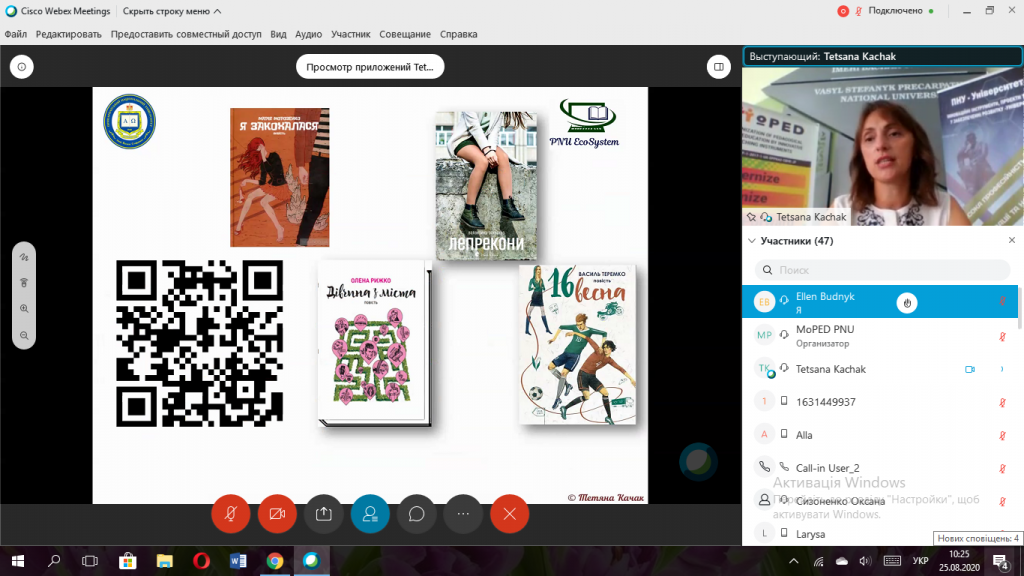This screenshot has height=576, width=1024.
Task: Toggle the participants panel button
Action: (x=370, y=513)
